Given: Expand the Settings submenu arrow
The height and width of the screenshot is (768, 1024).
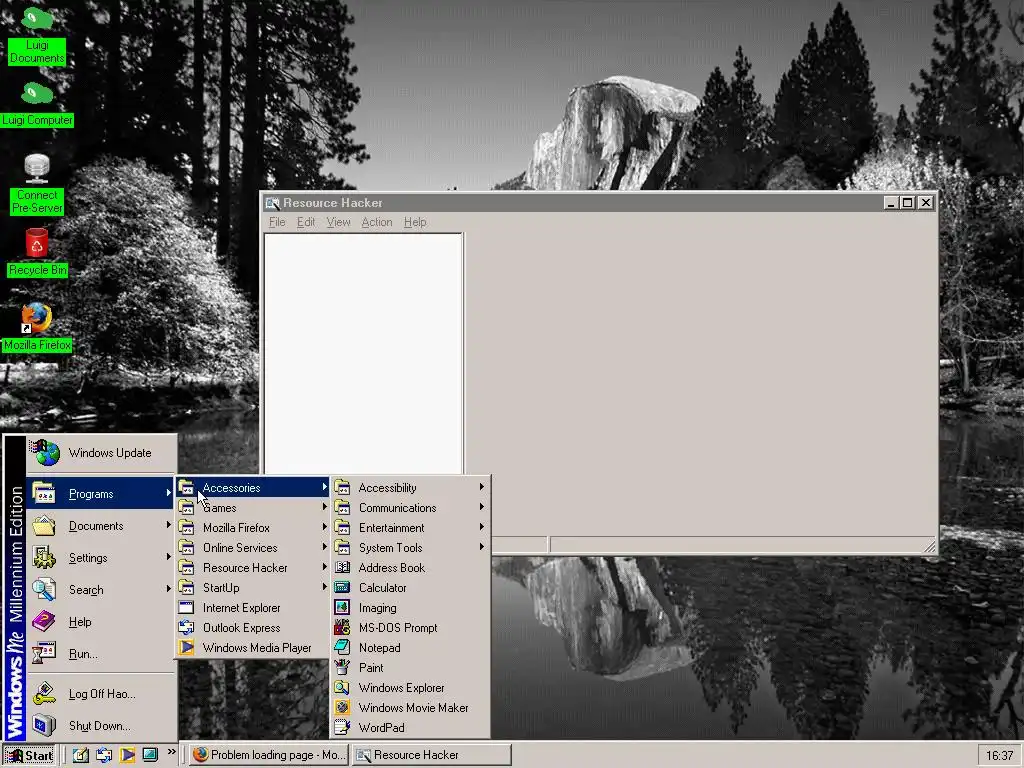Looking at the screenshot, I should tap(168, 557).
